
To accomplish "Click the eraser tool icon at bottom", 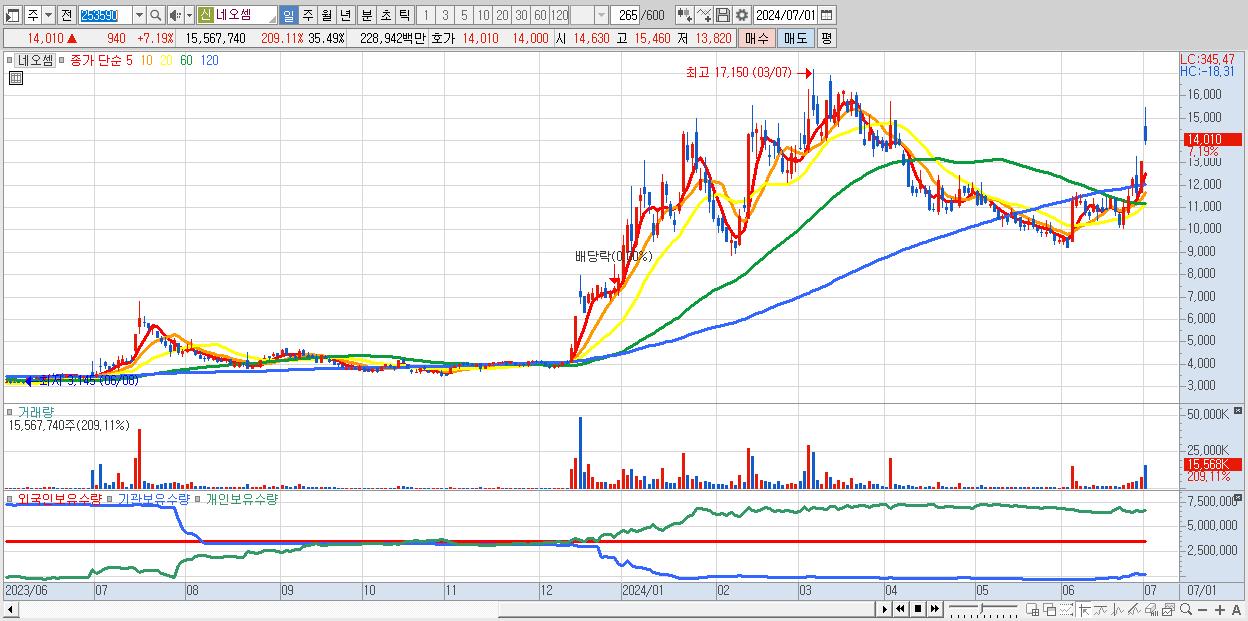I will 1152,609.
